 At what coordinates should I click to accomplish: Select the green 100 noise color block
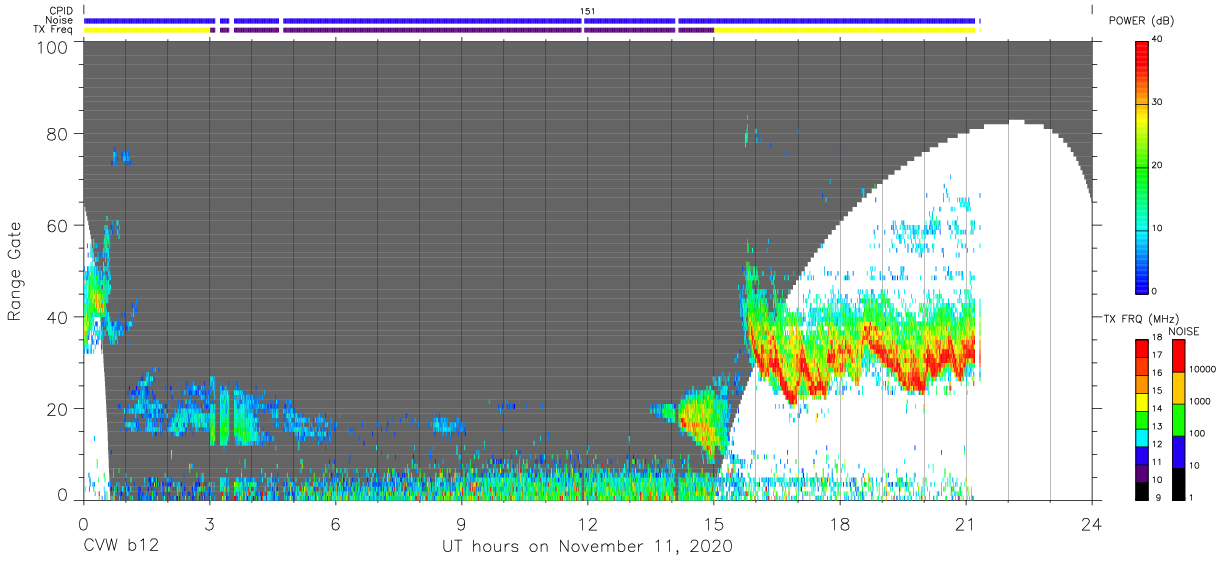click(x=1177, y=419)
